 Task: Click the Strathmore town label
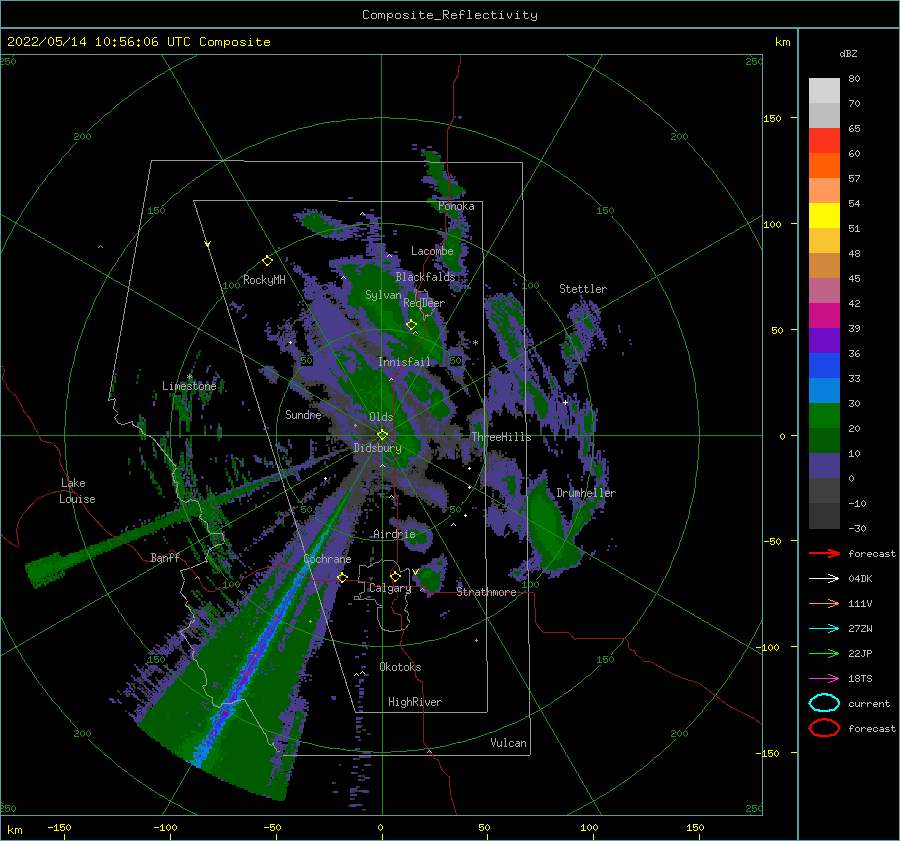point(486,592)
